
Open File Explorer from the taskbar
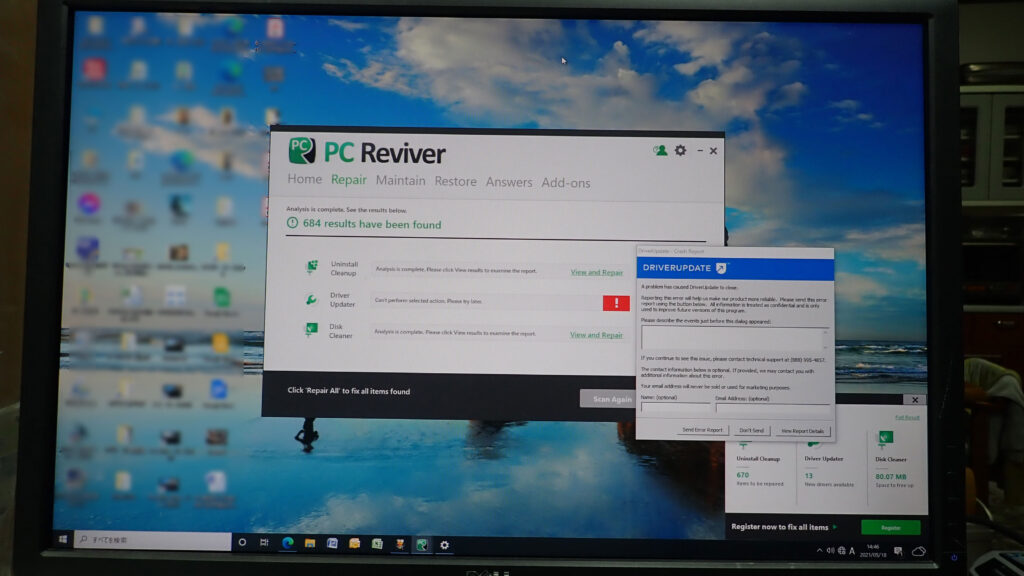click(310, 544)
